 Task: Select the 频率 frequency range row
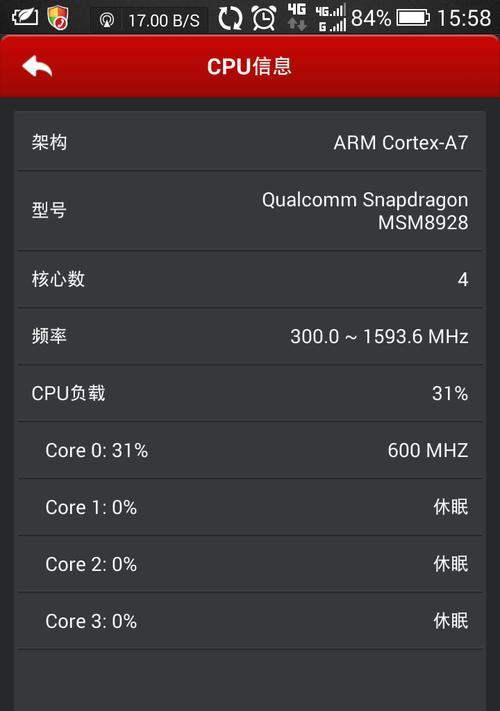coord(250,336)
